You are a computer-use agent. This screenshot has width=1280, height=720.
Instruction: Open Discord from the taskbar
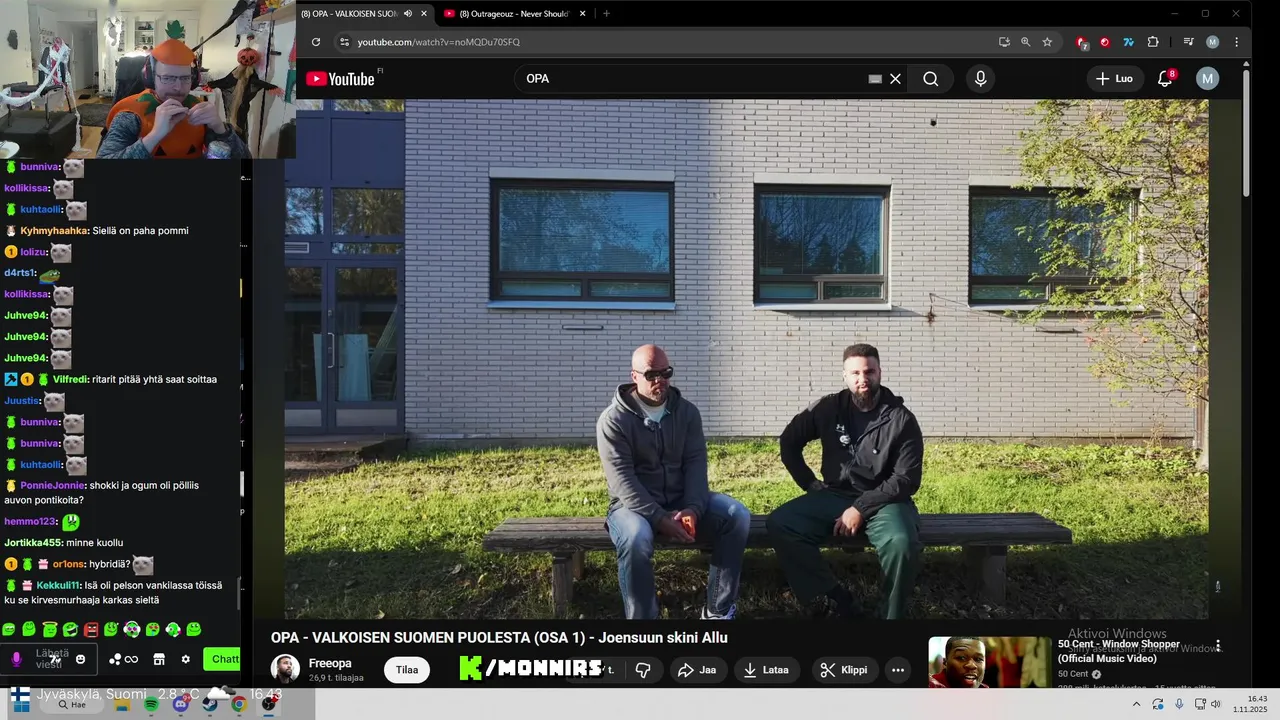pyautogui.click(x=180, y=704)
